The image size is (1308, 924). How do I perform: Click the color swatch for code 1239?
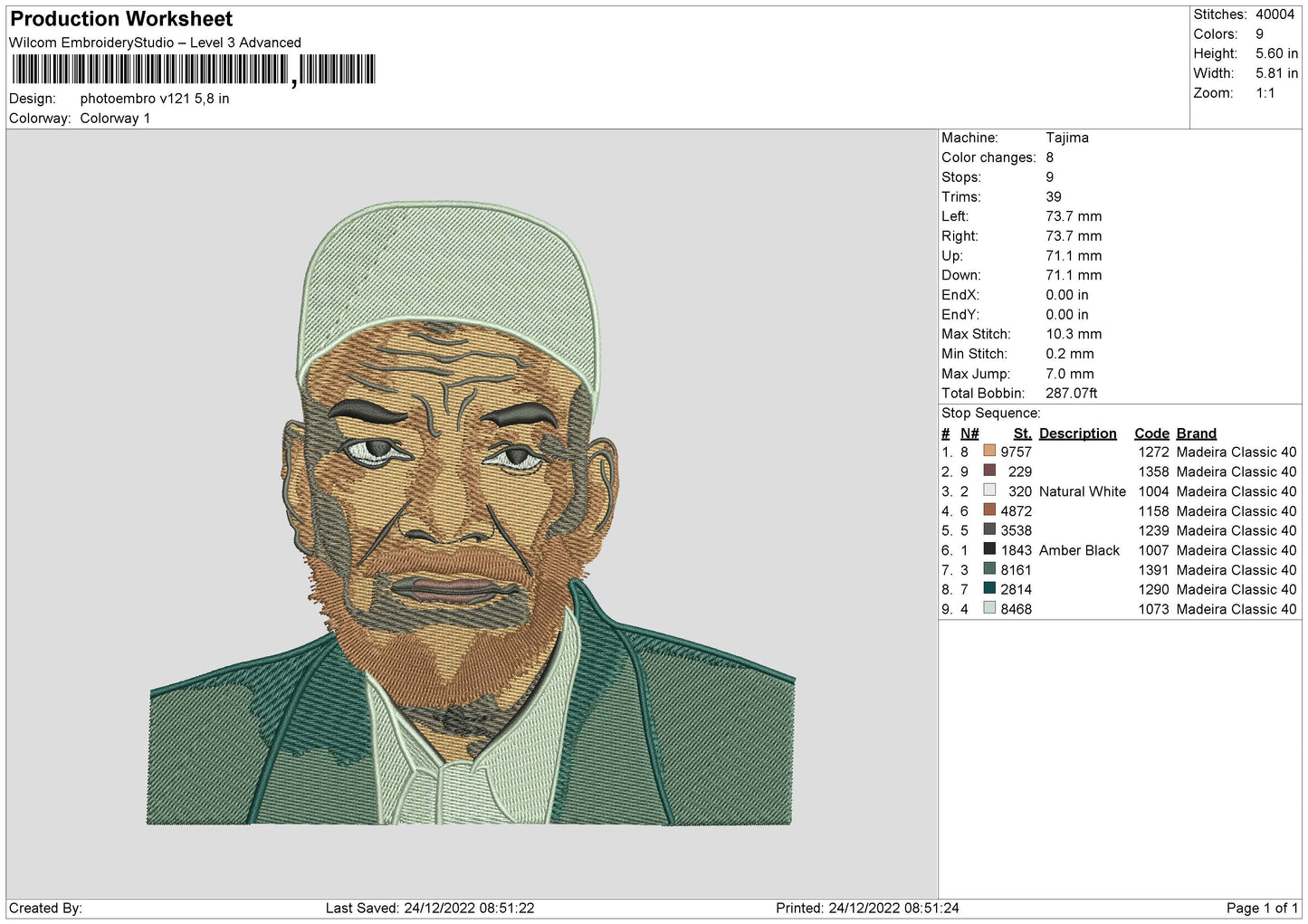(989, 529)
